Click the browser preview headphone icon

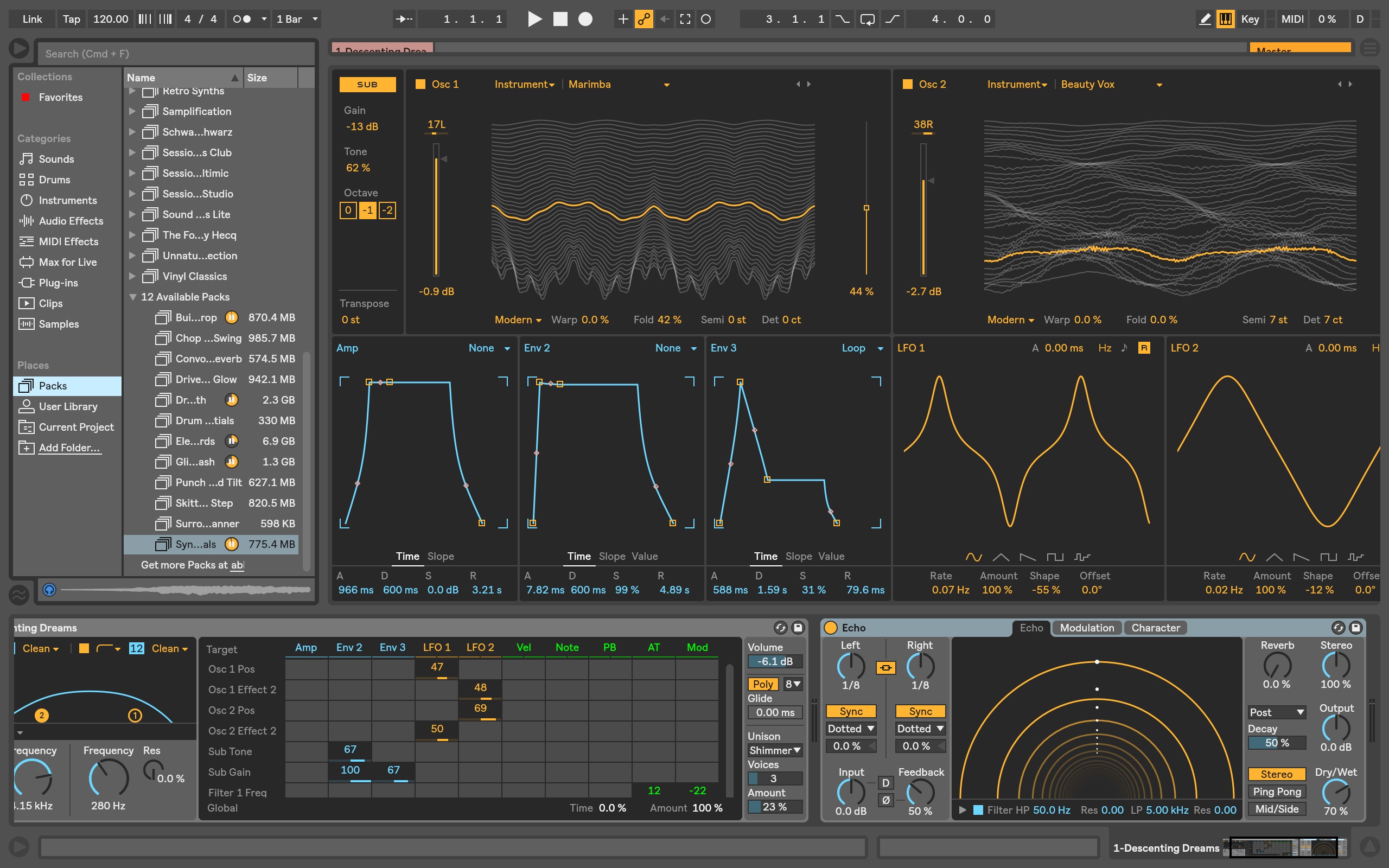49,590
